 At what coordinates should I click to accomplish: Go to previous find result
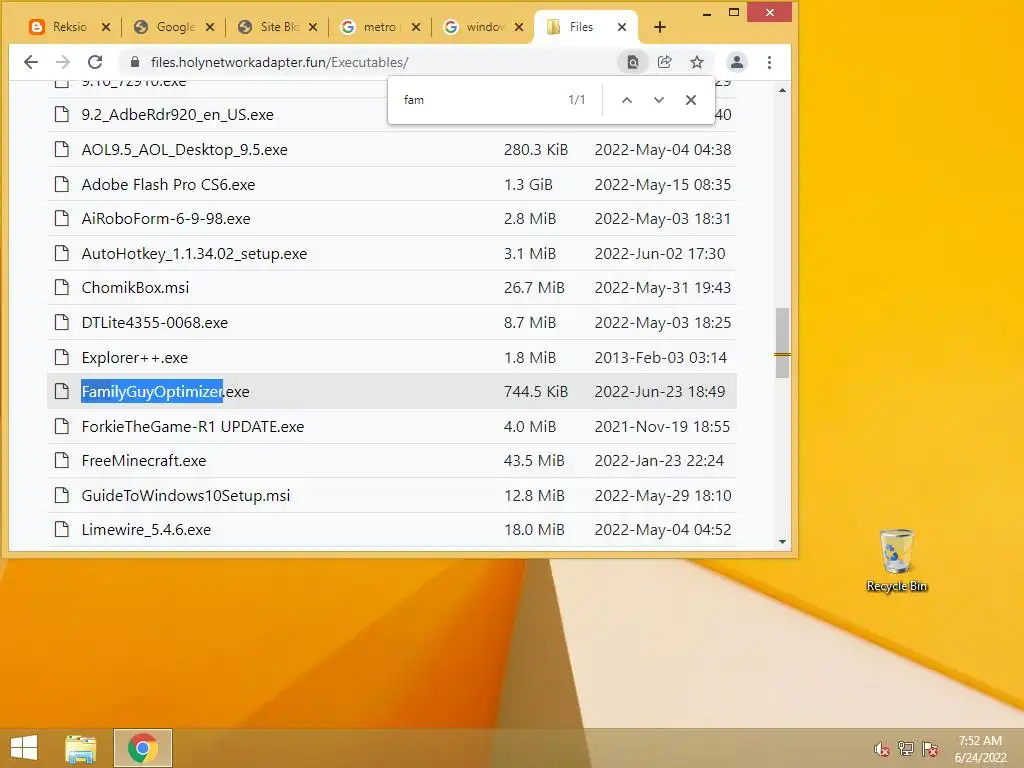pyautogui.click(x=627, y=100)
